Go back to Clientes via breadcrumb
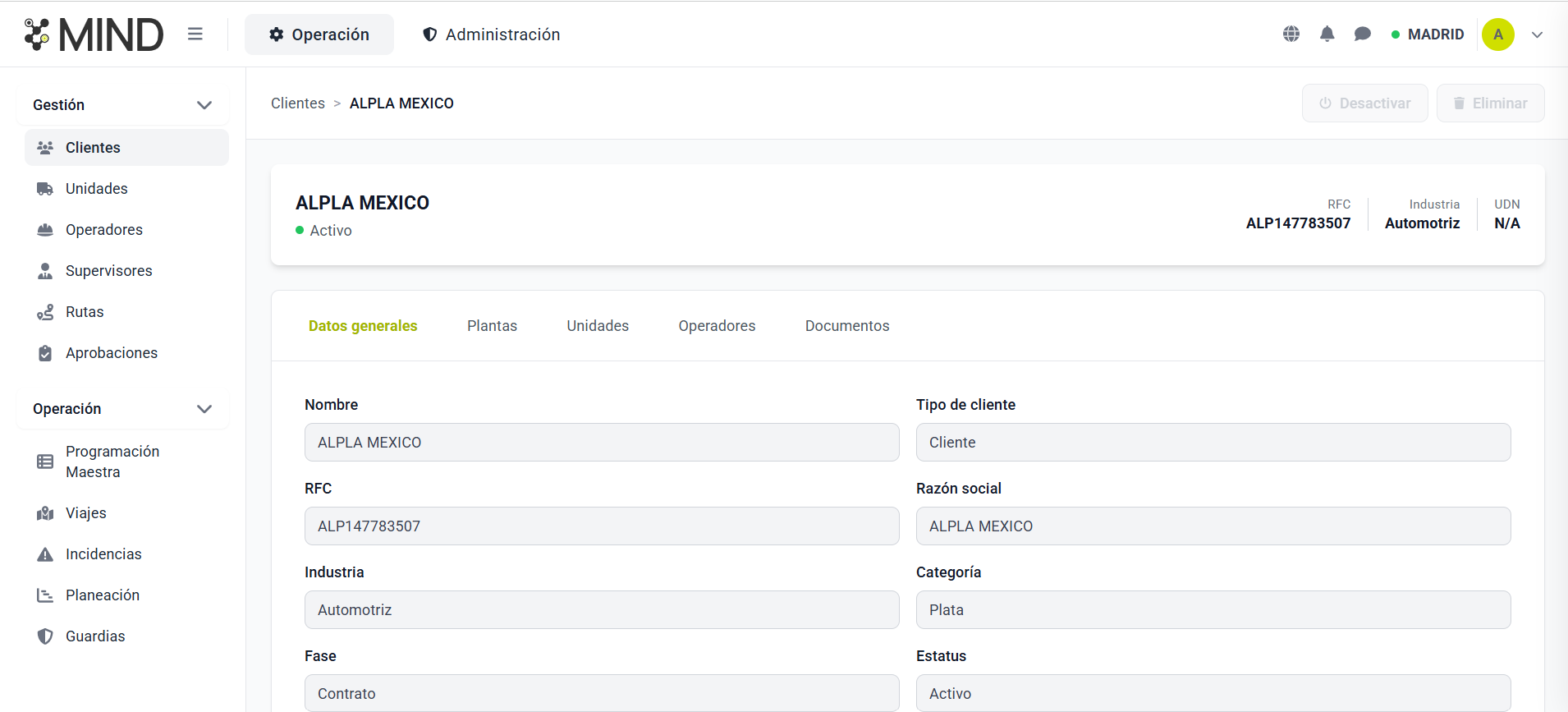 coord(298,103)
